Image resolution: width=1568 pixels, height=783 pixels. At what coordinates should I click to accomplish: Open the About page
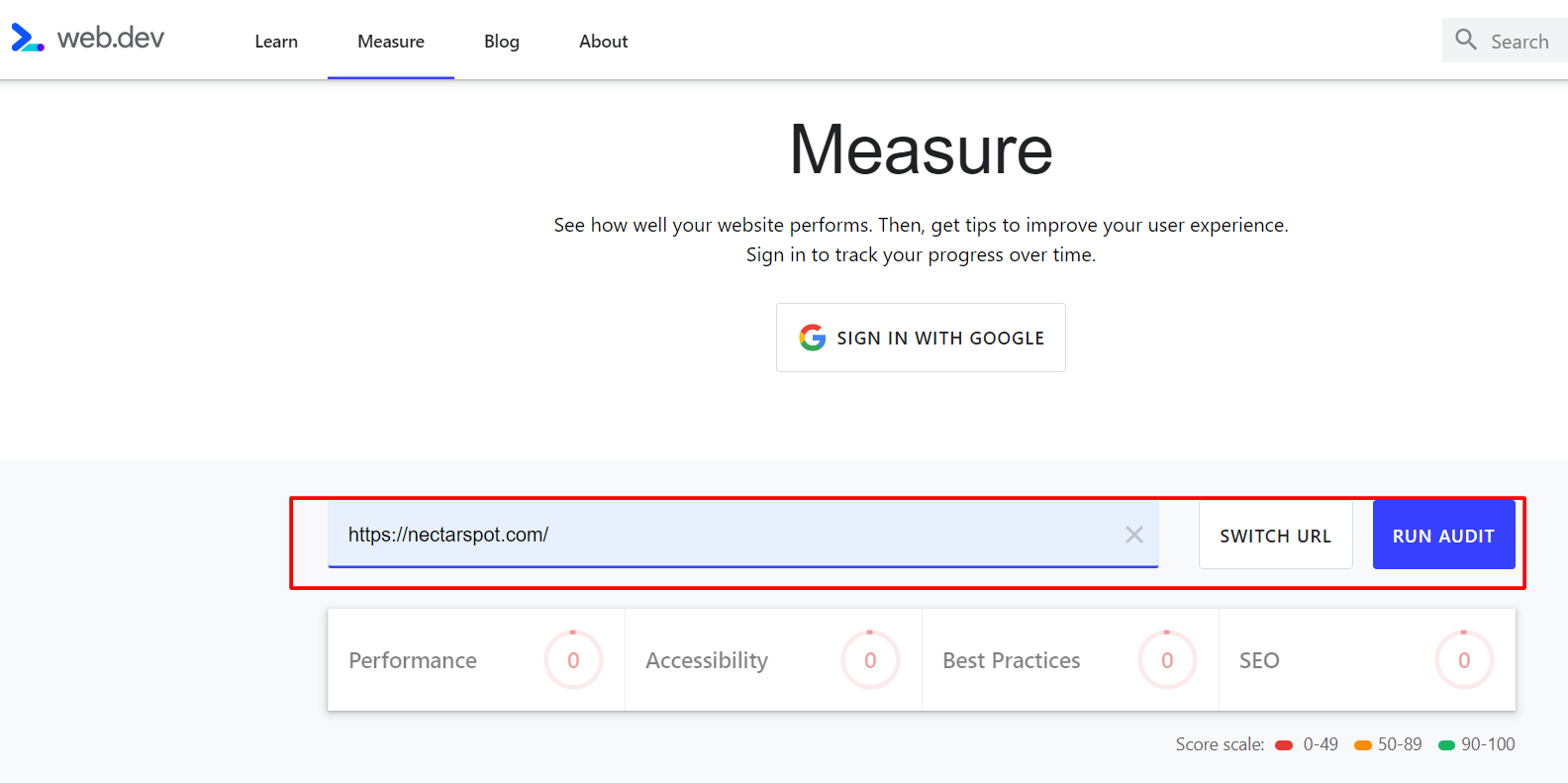pyautogui.click(x=604, y=42)
